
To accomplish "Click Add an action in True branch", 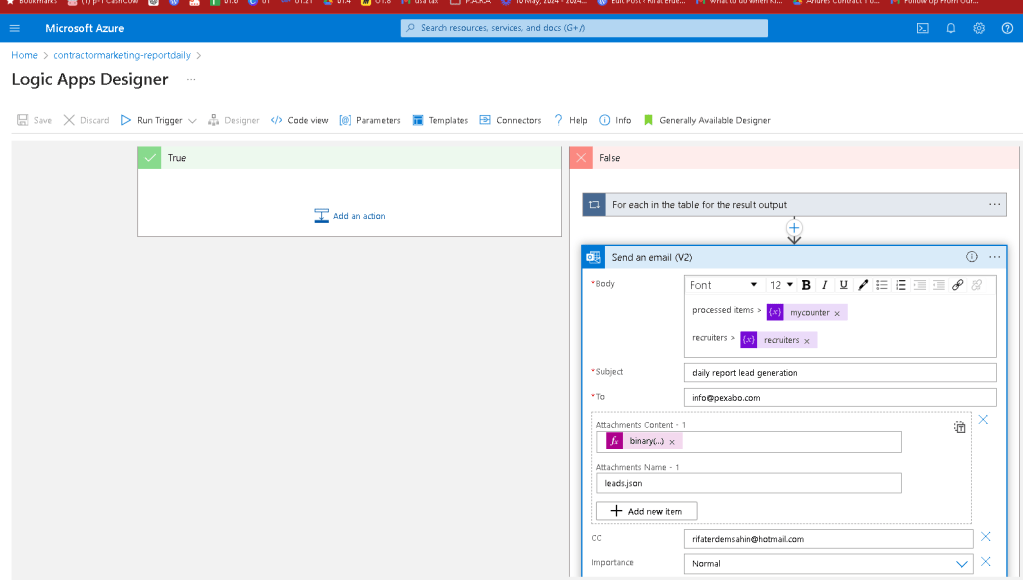I will point(350,216).
